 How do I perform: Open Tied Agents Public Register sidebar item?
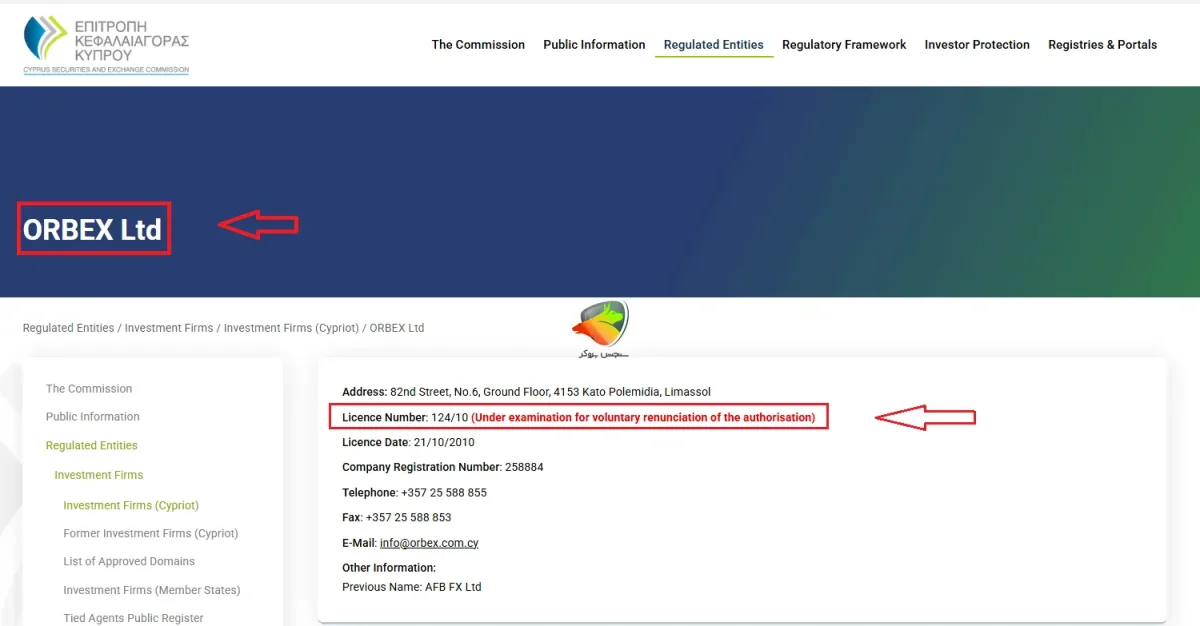click(x=133, y=618)
